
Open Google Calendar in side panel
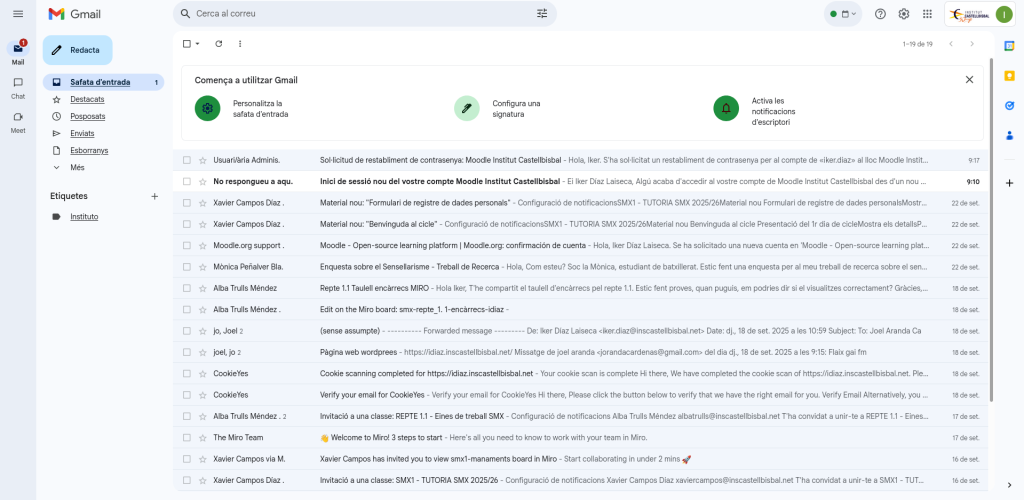1009,46
